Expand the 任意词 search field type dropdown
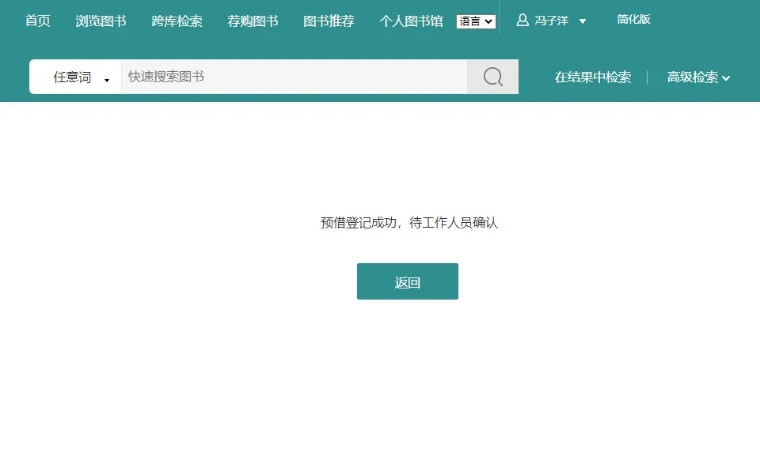760x456 pixels. point(76,77)
